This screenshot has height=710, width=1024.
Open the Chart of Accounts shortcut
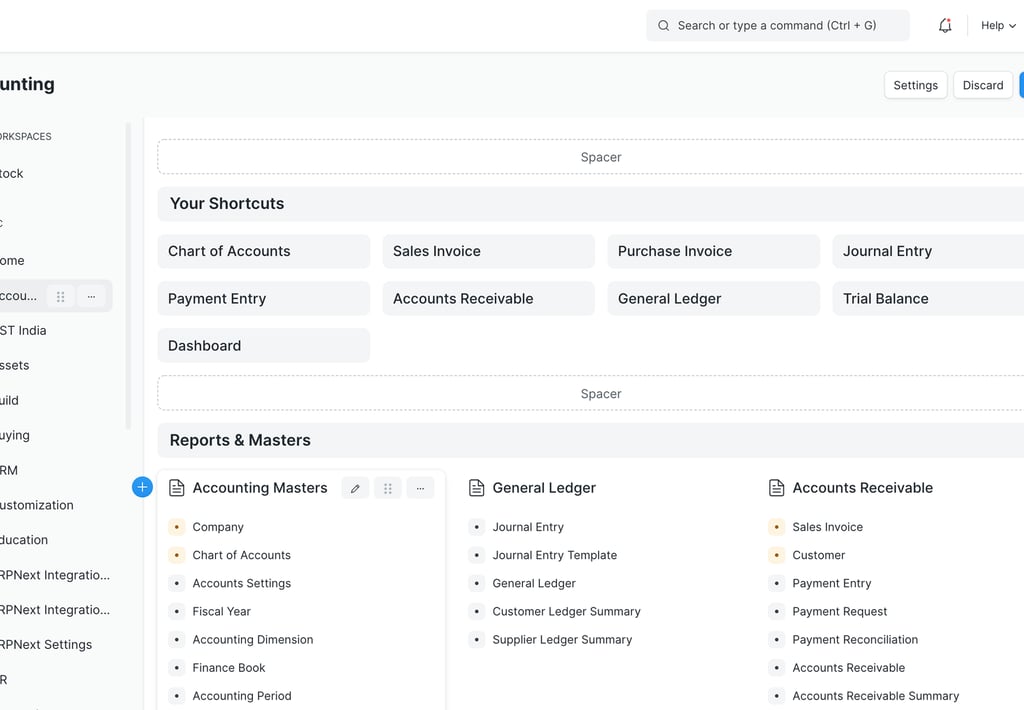pyautogui.click(x=263, y=251)
